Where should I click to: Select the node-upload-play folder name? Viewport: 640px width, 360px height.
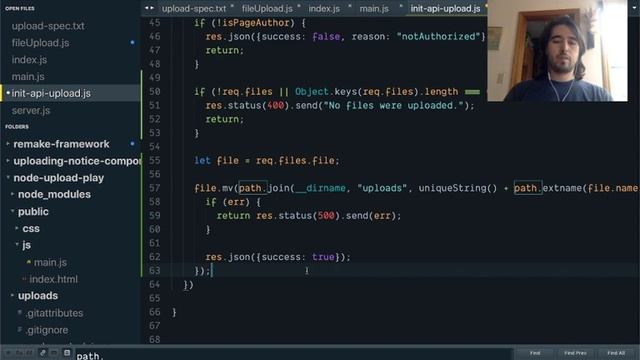(59, 178)
